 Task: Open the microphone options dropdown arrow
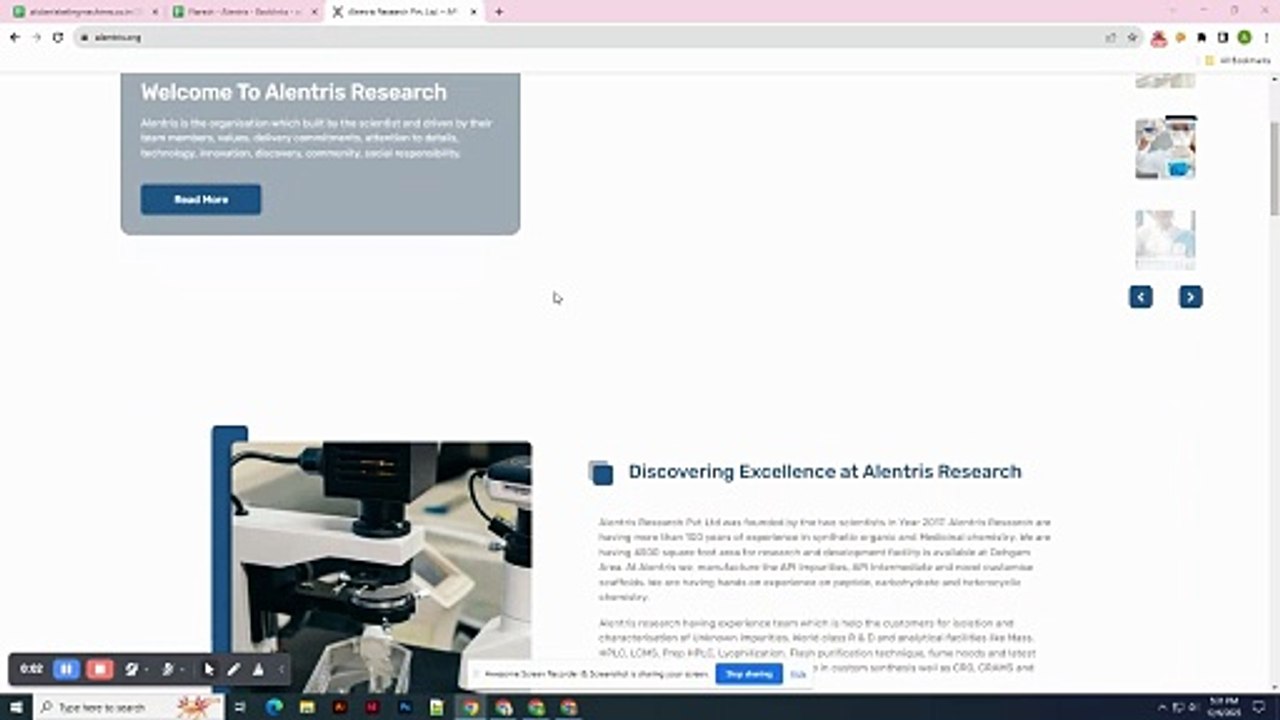181,669
